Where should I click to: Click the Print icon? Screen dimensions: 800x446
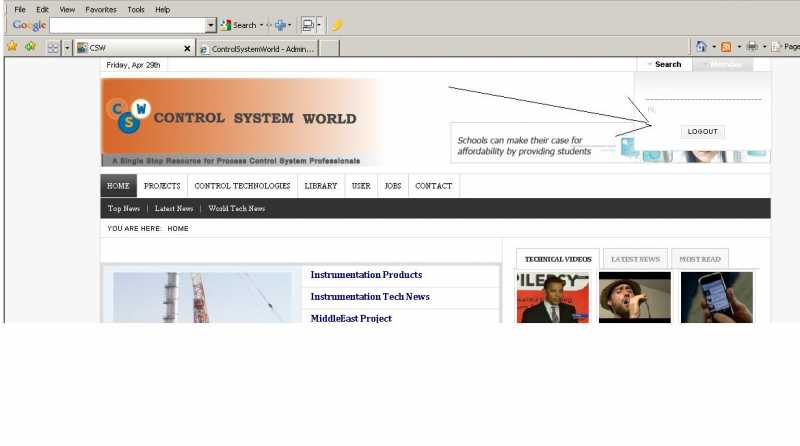[752, 47]
